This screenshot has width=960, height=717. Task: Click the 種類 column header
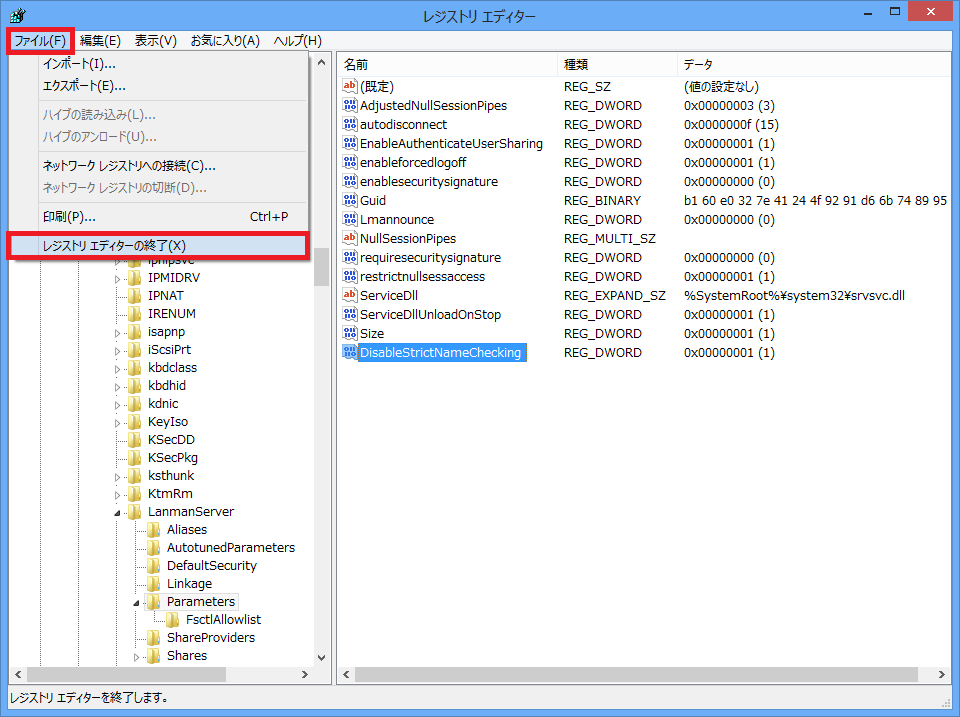(615, 64)
